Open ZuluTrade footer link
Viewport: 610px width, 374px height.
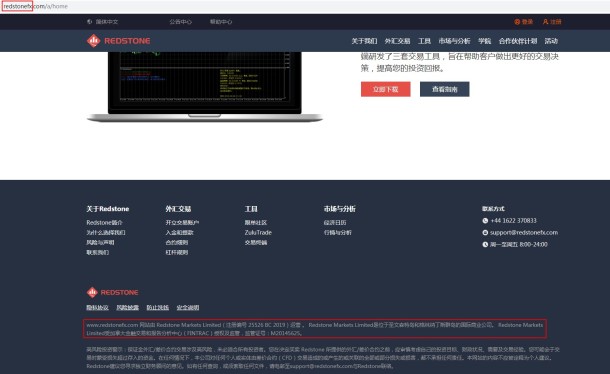258,233
